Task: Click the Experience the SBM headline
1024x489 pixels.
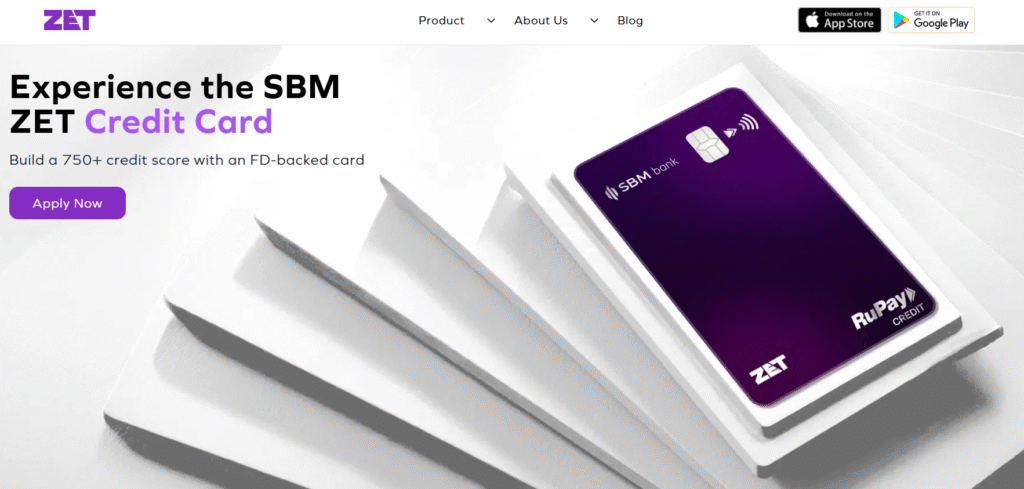Action: point(175,87)
